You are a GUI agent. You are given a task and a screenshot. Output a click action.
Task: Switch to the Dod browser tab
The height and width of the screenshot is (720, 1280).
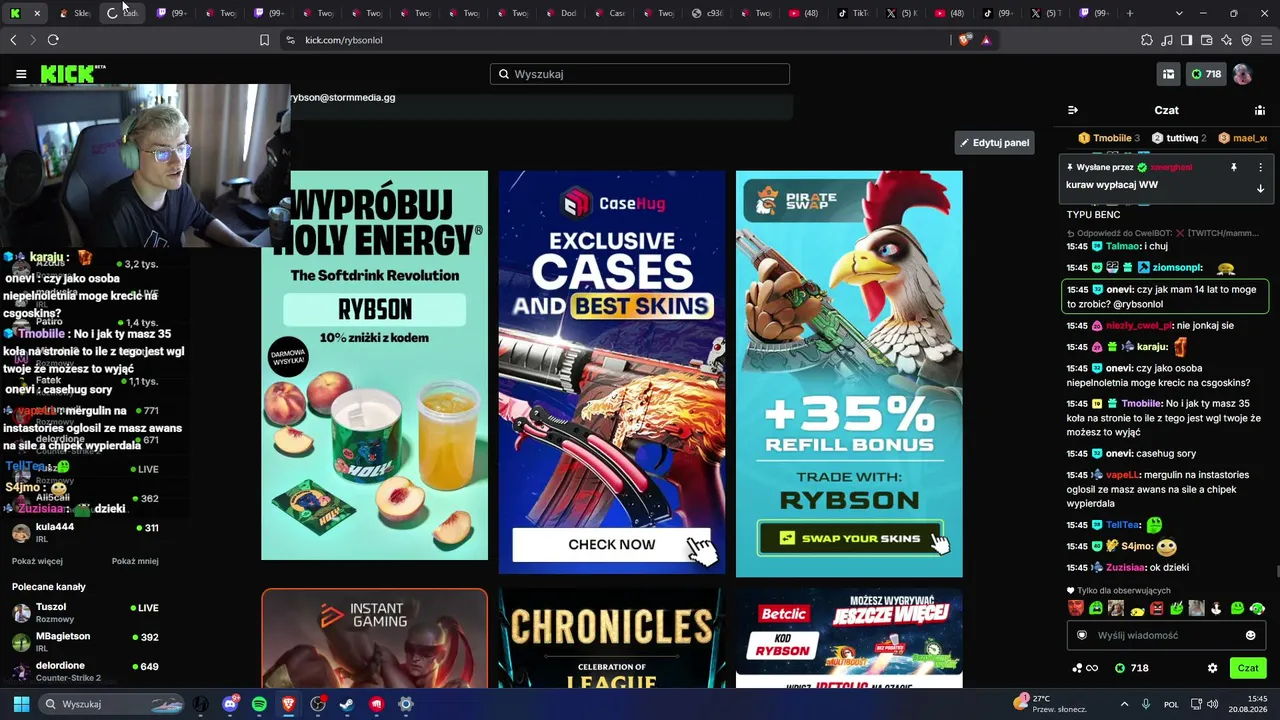(x=563, y=13)
